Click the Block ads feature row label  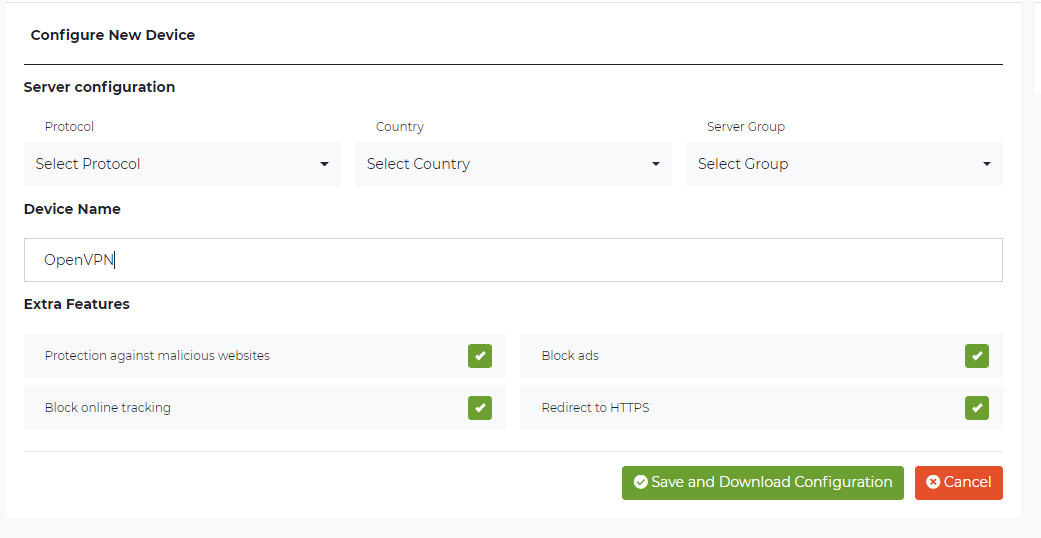point(570,356)
